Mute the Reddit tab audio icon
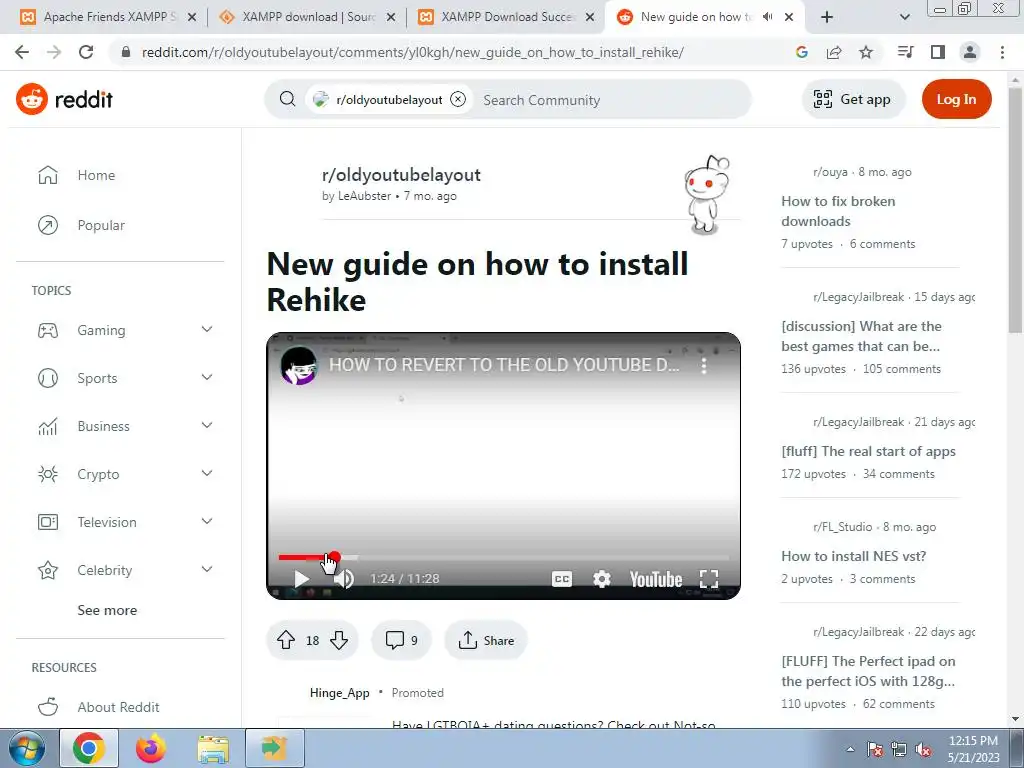 pyautogui.click(x=767, y=17)
